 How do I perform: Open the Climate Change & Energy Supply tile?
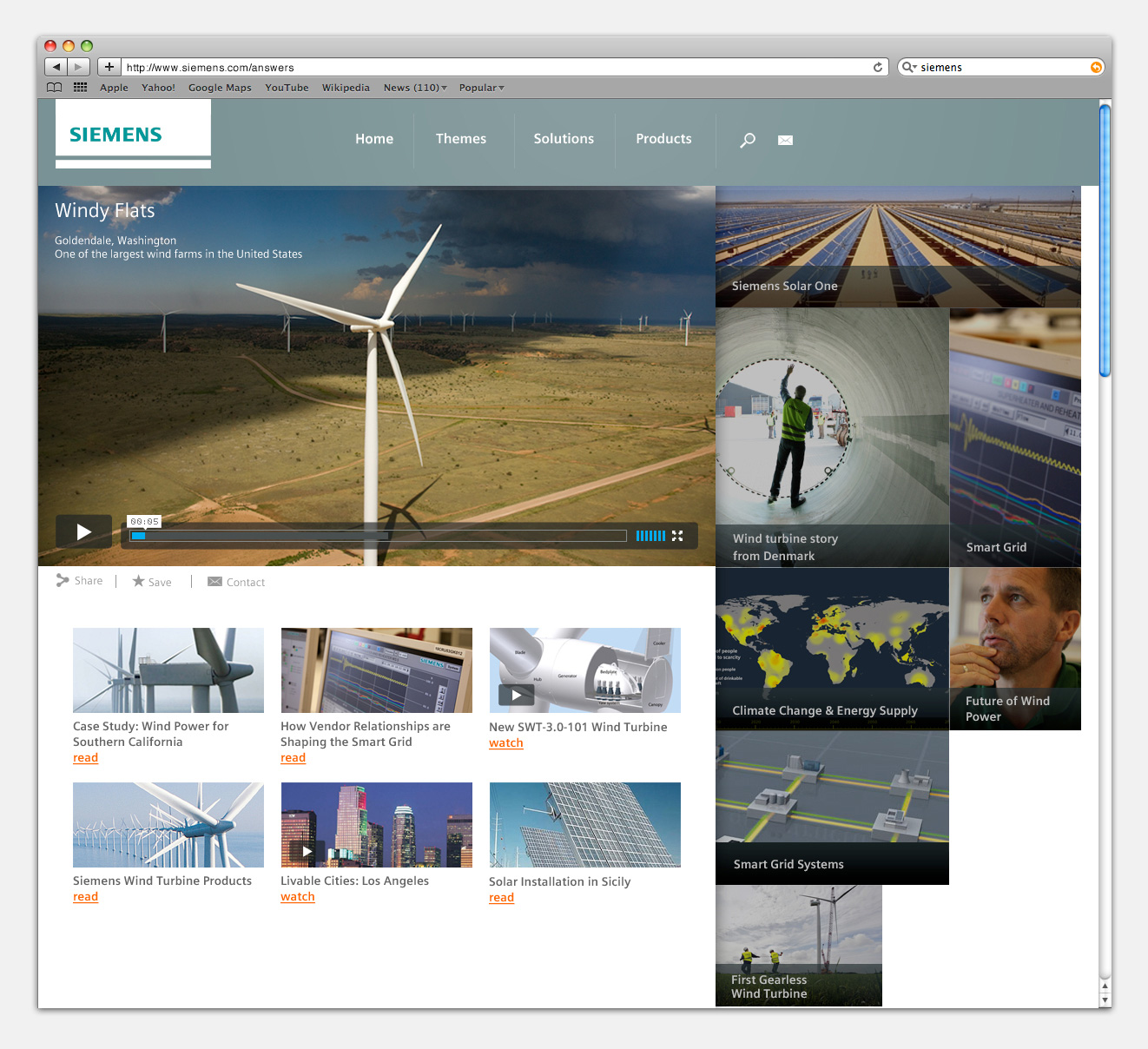[832, 649]
